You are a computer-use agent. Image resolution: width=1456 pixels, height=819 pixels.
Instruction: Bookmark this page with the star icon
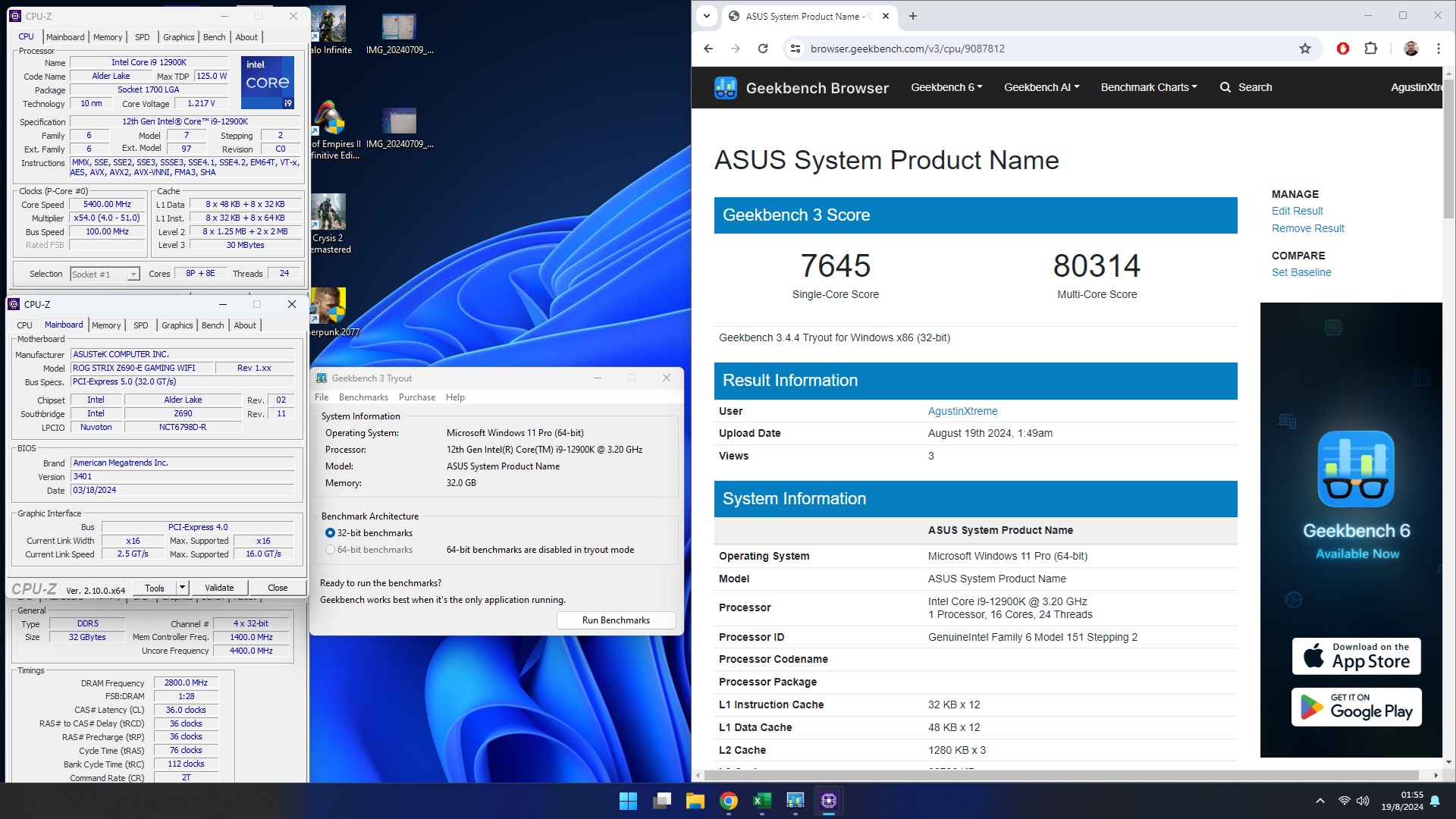tap(1305, 49)
